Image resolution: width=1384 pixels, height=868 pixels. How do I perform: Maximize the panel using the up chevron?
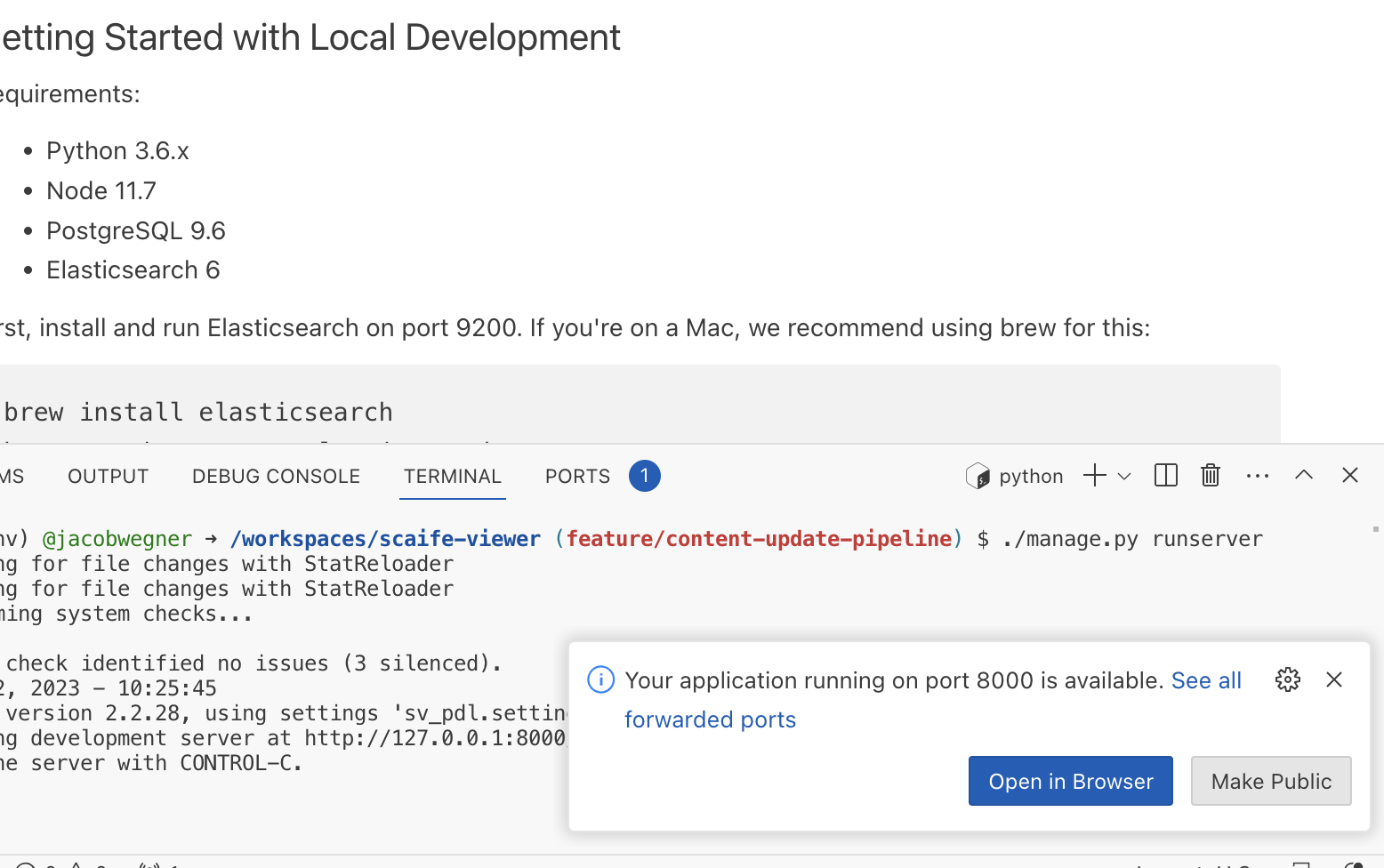pos(1304,475)
